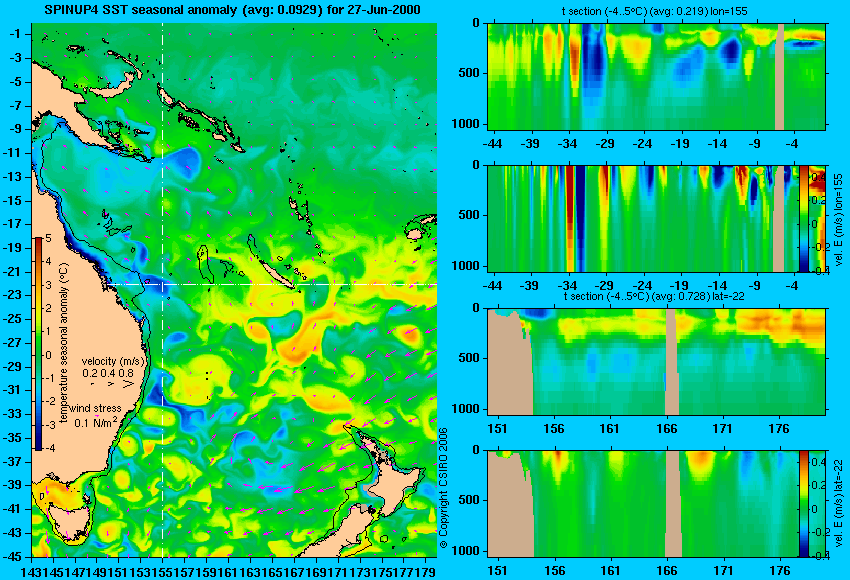Open the temperature section plot for lat=-22
Screen dimensions: 850x580
click(x=656, y=362)
